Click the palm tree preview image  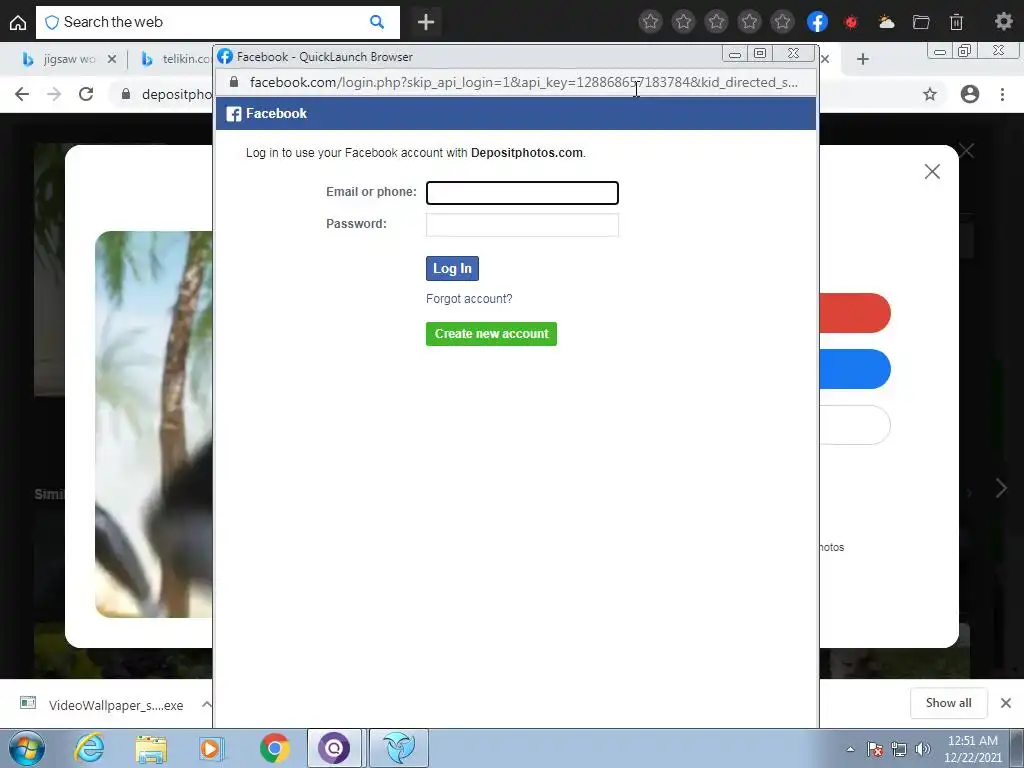(153, 424)
